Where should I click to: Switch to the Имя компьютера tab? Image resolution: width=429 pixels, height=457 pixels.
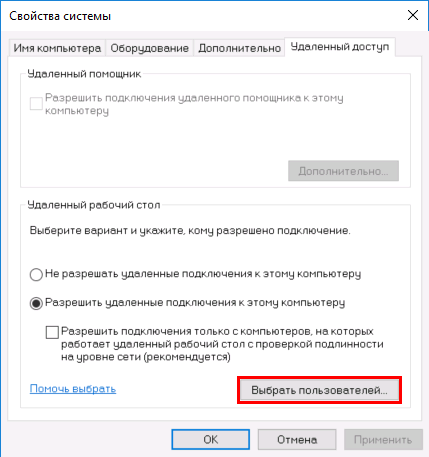coord(57,48)
